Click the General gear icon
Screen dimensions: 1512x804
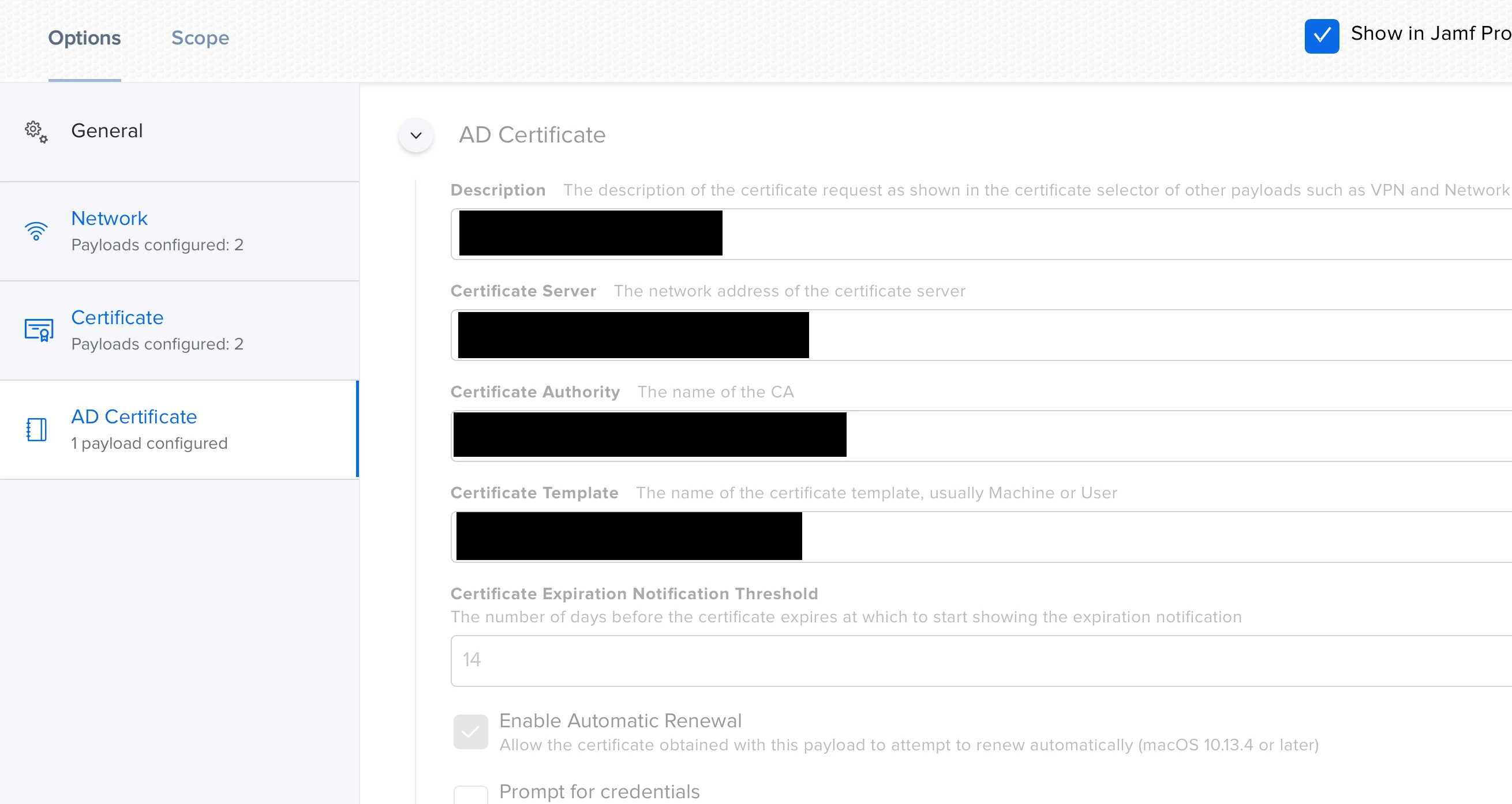[x=36, y=132]
